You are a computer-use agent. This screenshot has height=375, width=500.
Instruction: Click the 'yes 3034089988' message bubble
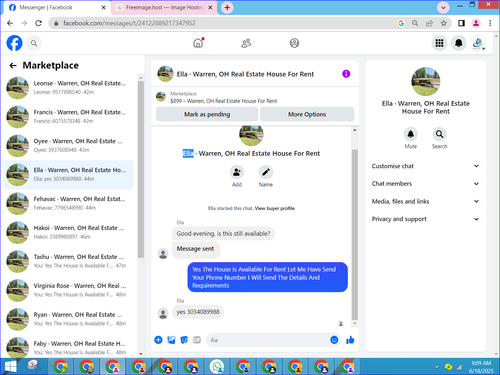(198, 312)
